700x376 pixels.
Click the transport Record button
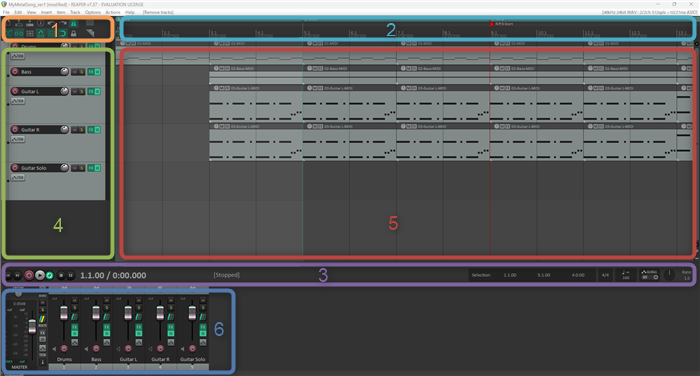tap(29, 276)
